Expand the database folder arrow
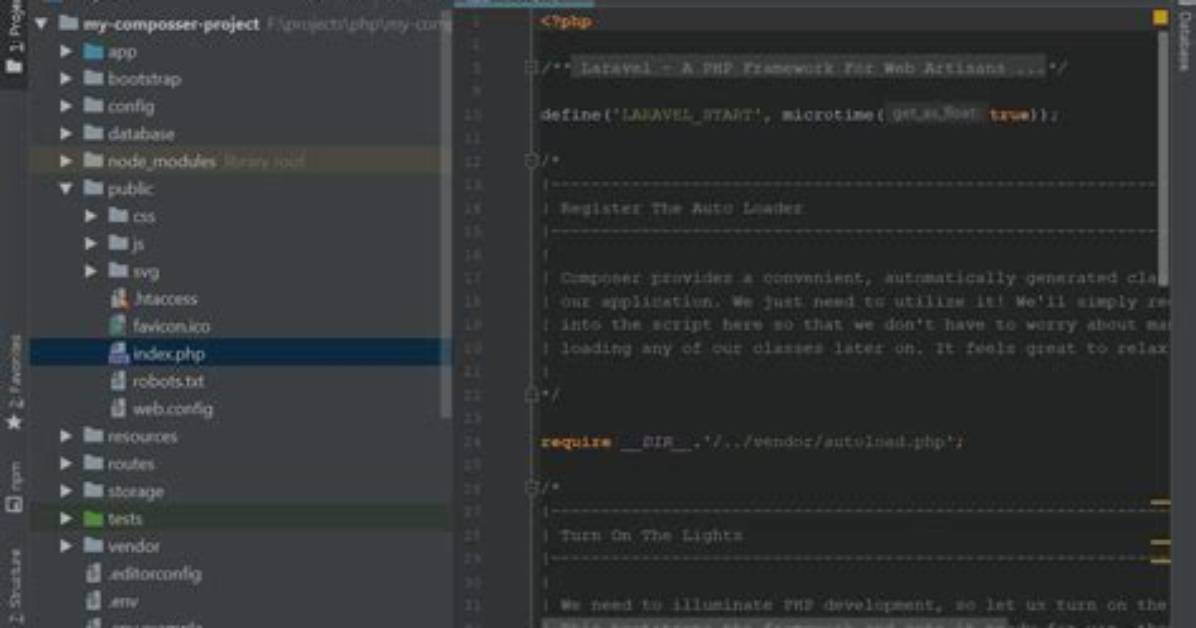This screenshot has width=1196, height=628. 66,134
